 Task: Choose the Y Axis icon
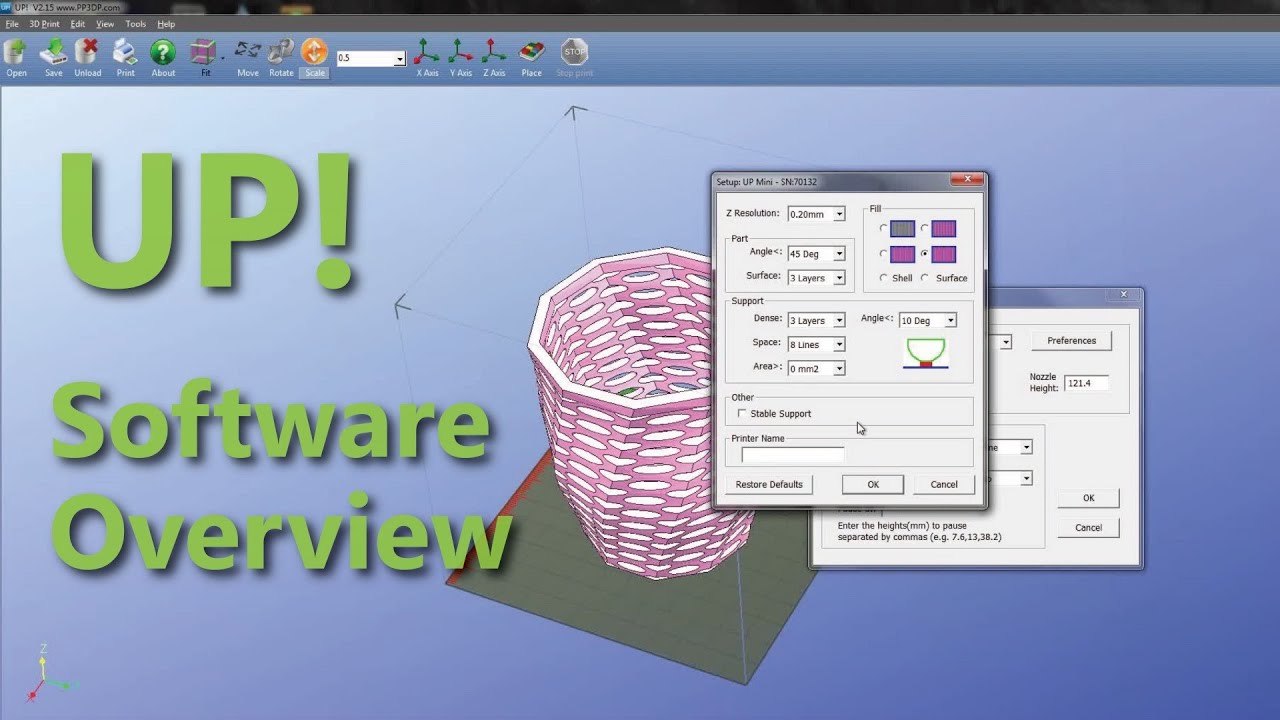(x=461, y=52)
